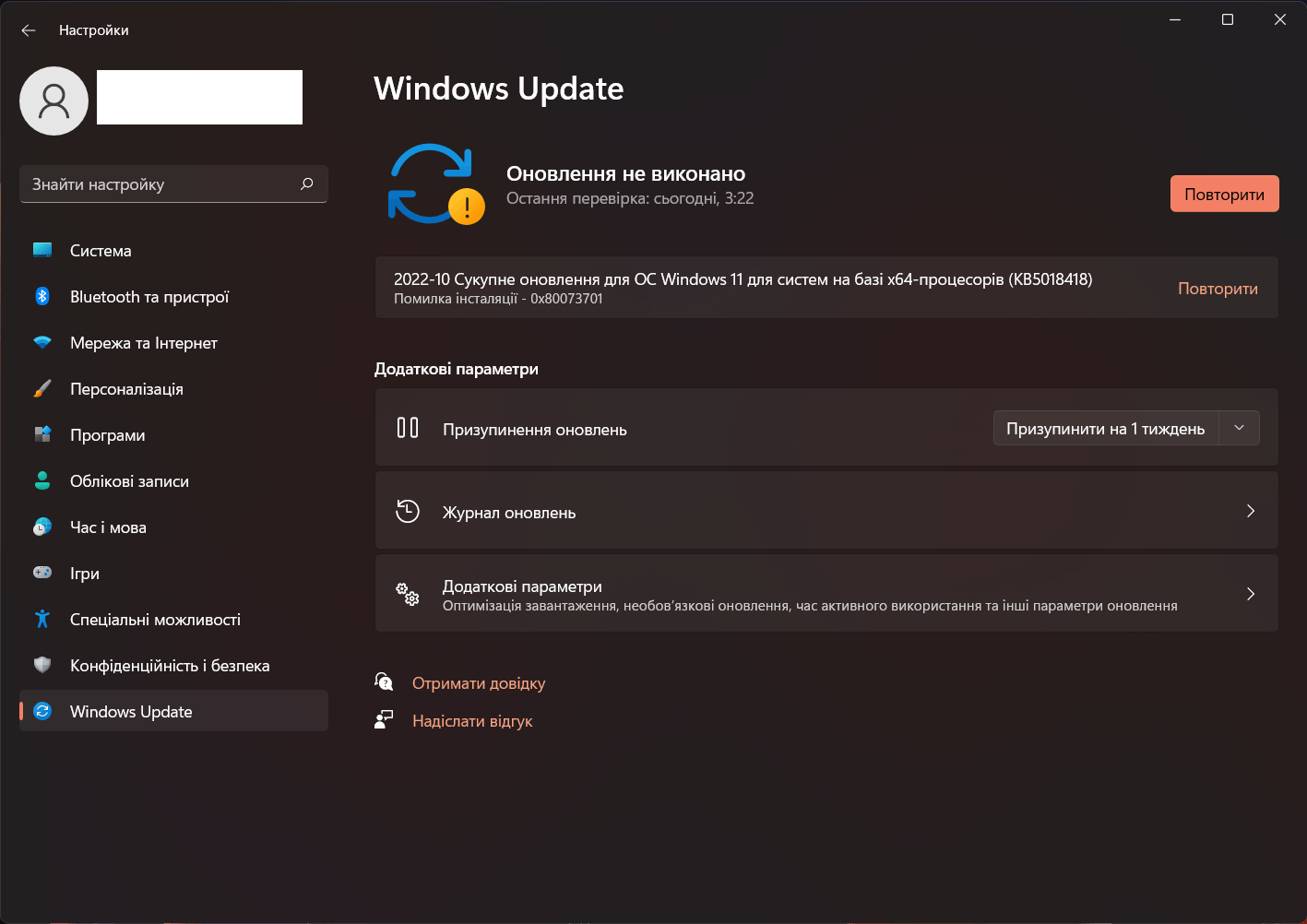Click the Ігри gamepad icon

pyautogui.click(x=42, y=573)
